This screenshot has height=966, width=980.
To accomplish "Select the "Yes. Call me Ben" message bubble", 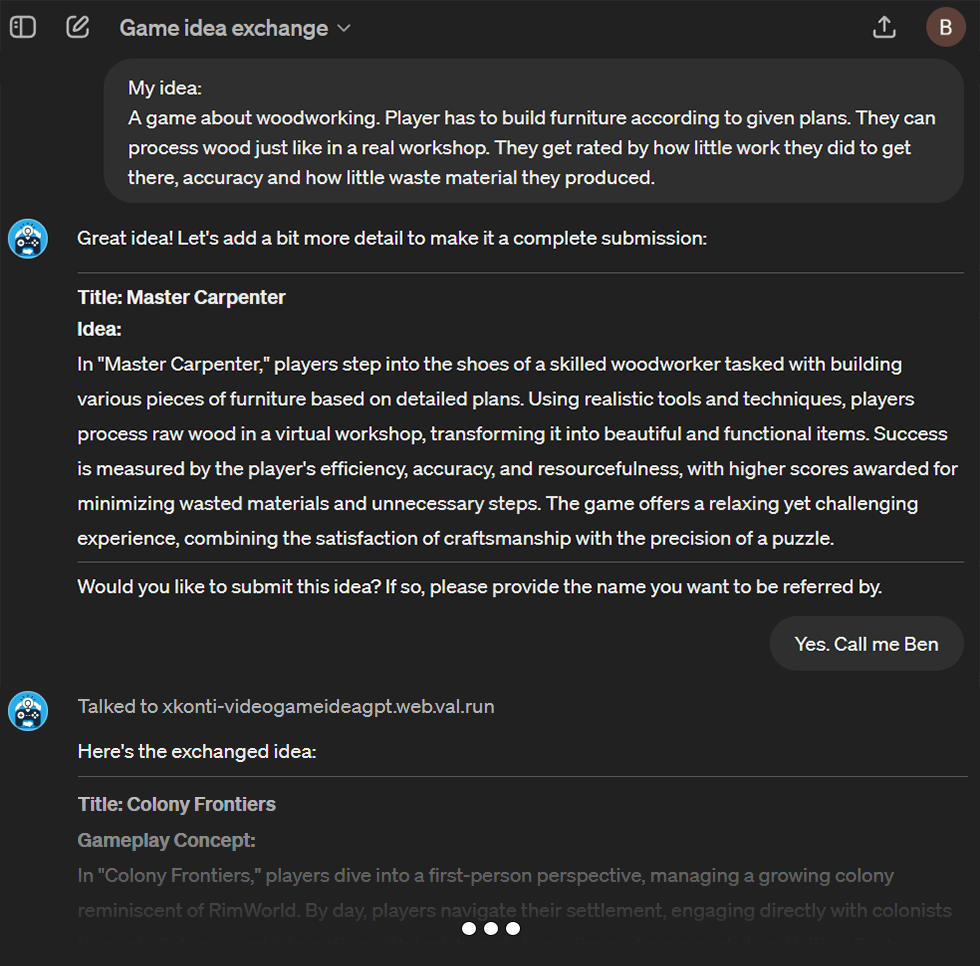I will 866,644.
